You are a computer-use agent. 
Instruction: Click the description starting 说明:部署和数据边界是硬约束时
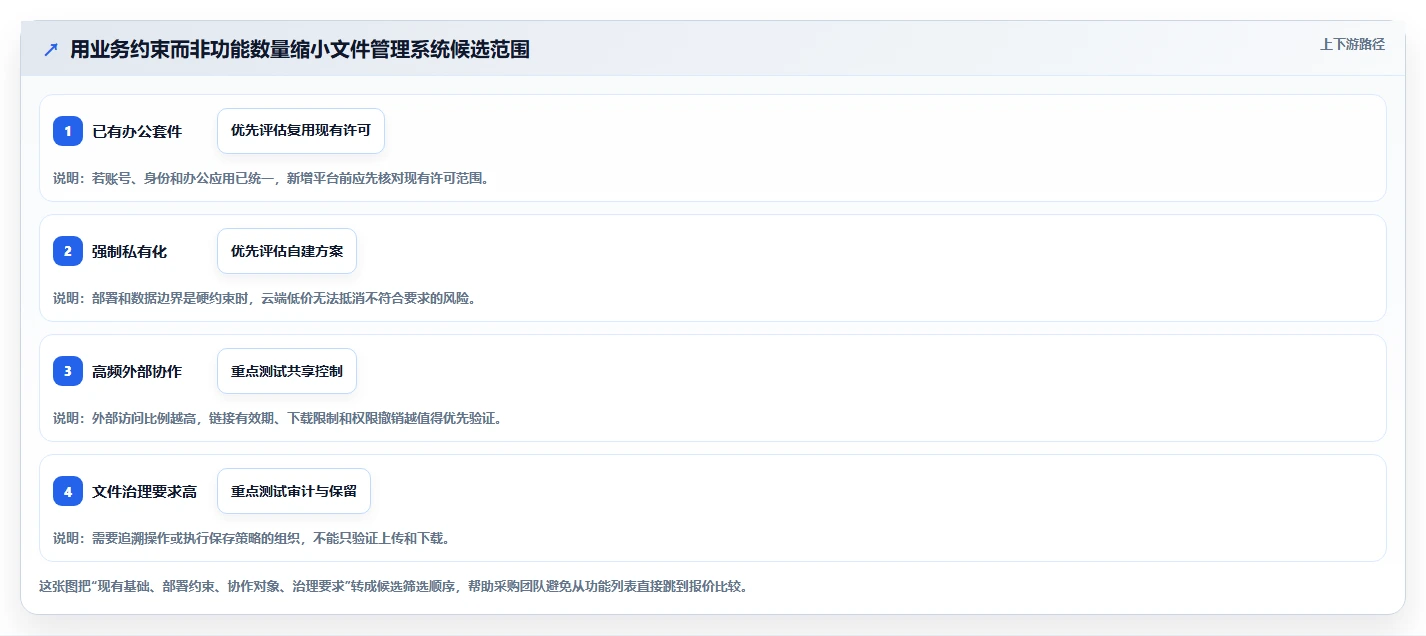(x=264, y=298)
